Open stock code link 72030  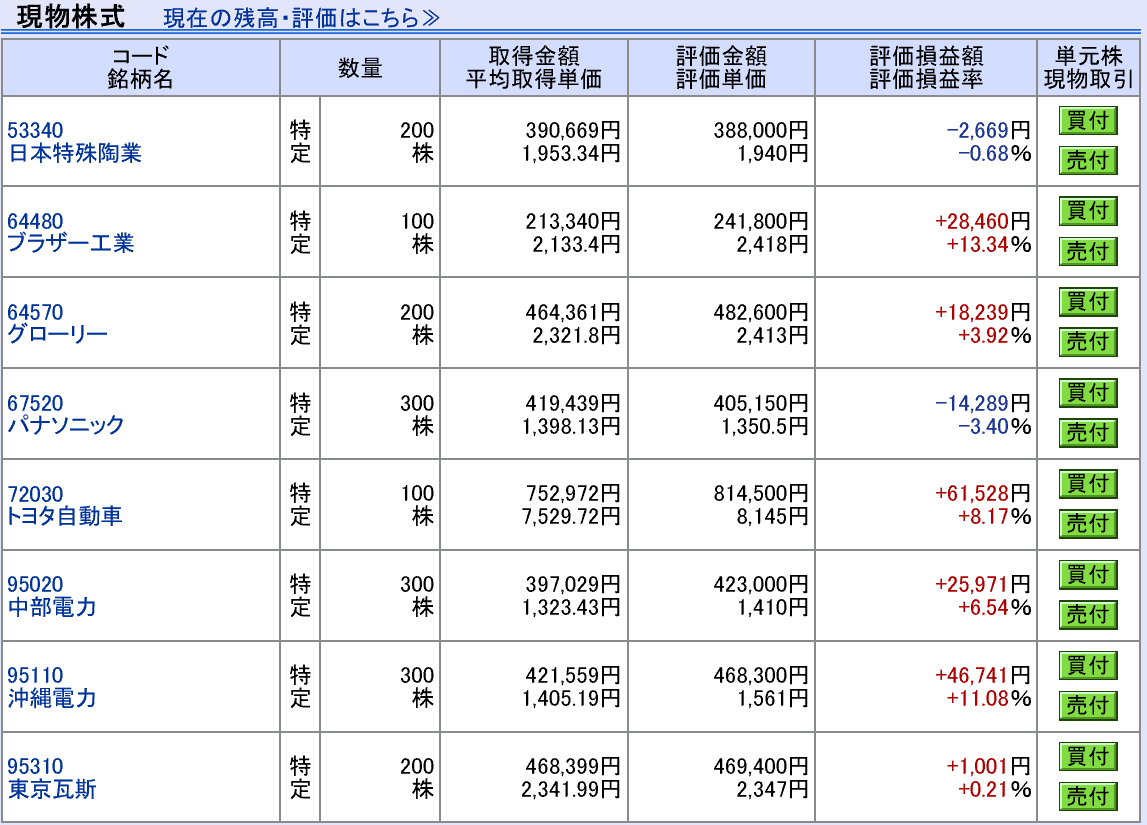(35, 494)
